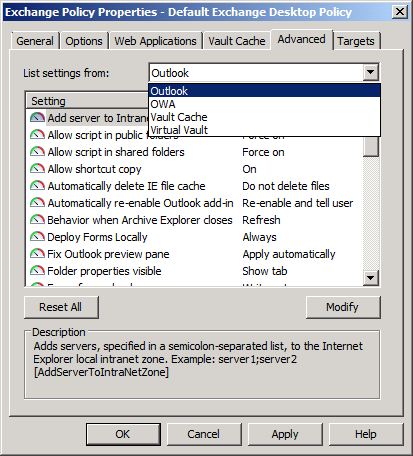
Task: Click gauge icon beside Automatically delete IE file cache
Action: [37, 186]
